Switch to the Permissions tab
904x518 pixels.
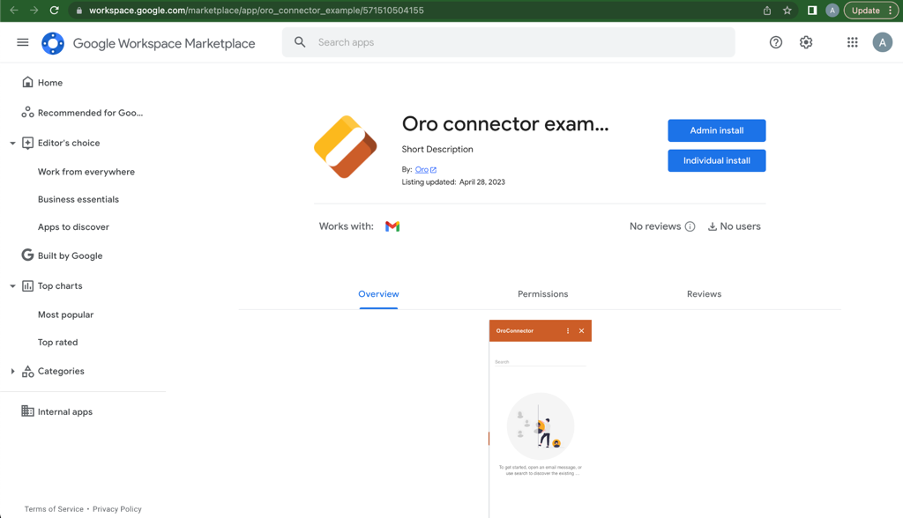click(x=542, y=294)
